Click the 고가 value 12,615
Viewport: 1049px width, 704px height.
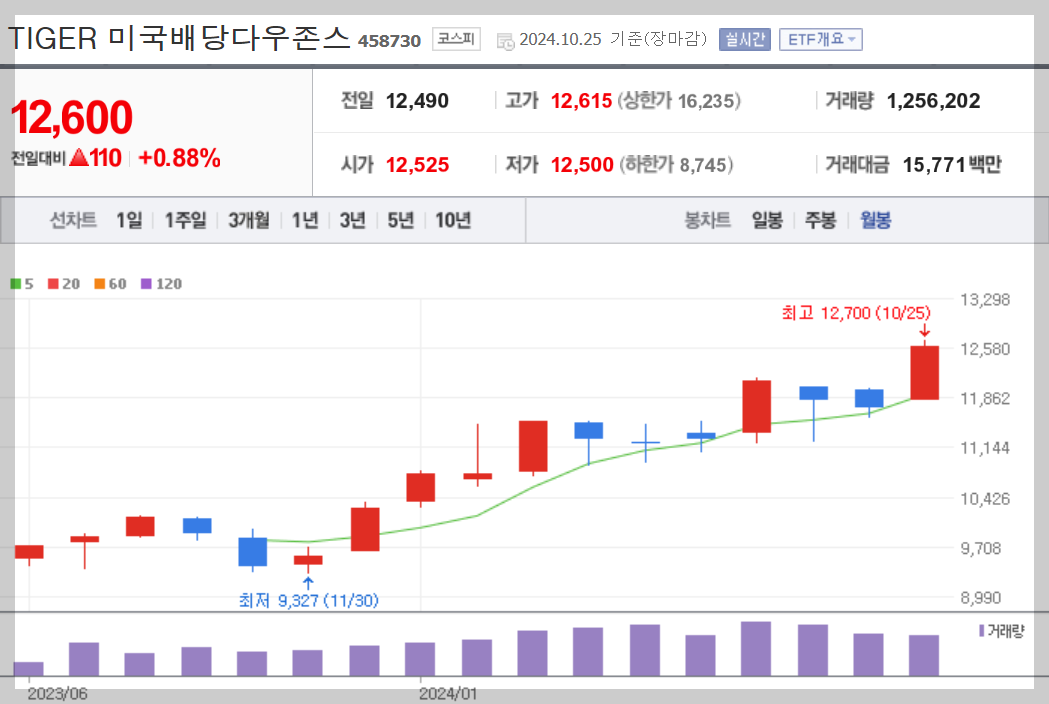[581, 101]
